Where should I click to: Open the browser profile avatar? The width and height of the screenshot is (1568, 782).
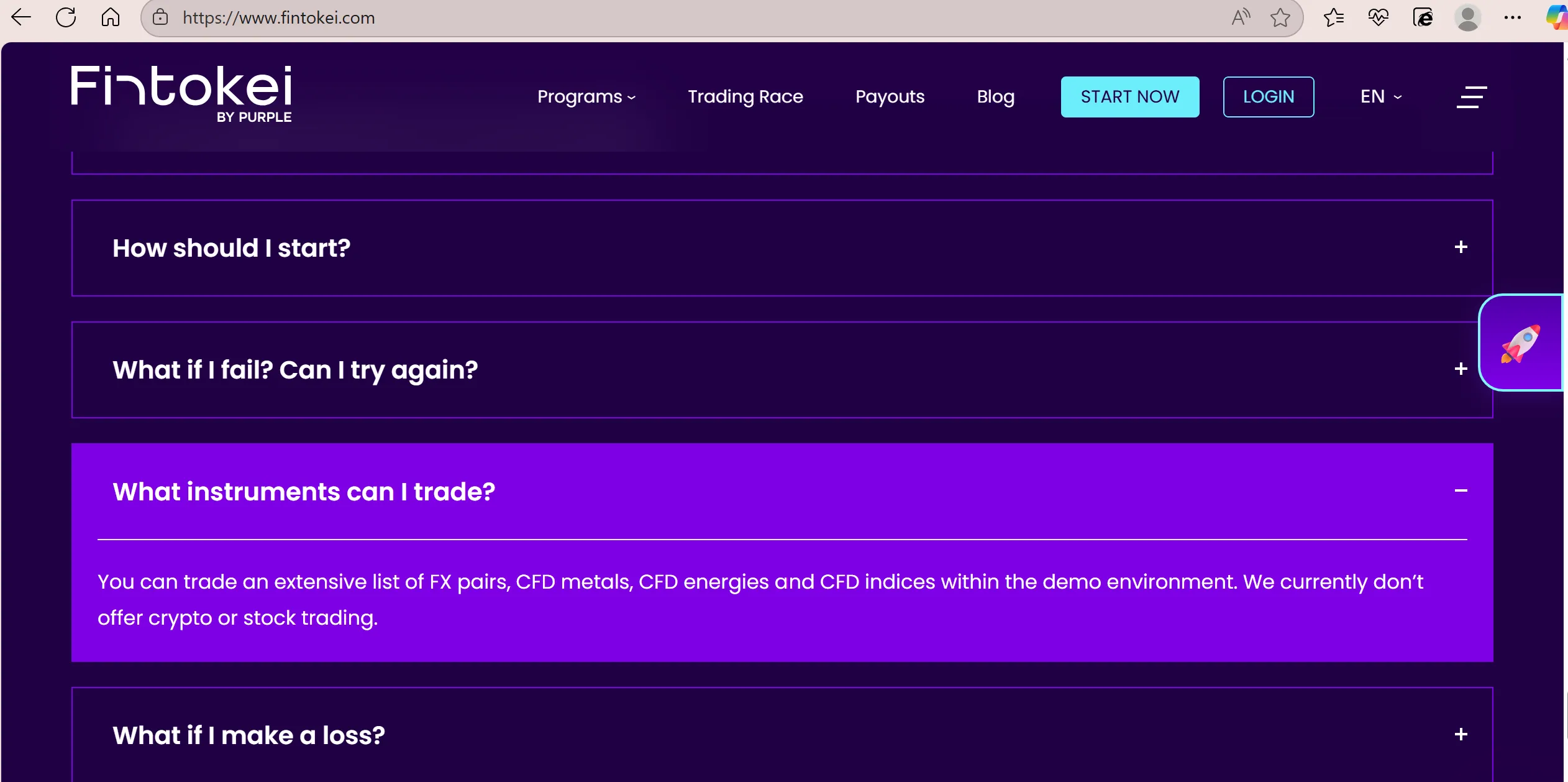coord(1468,17)
